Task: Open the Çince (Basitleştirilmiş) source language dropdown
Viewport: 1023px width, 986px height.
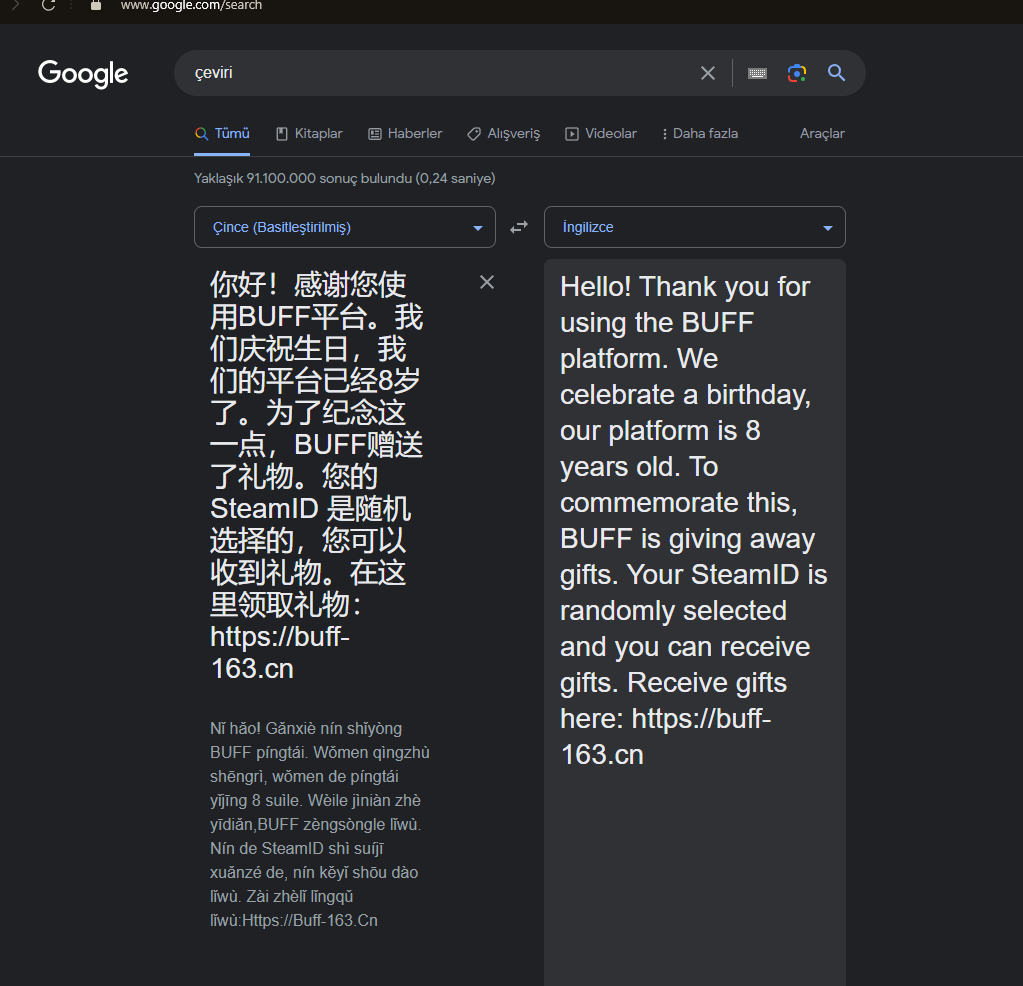Action: (344, 227)
